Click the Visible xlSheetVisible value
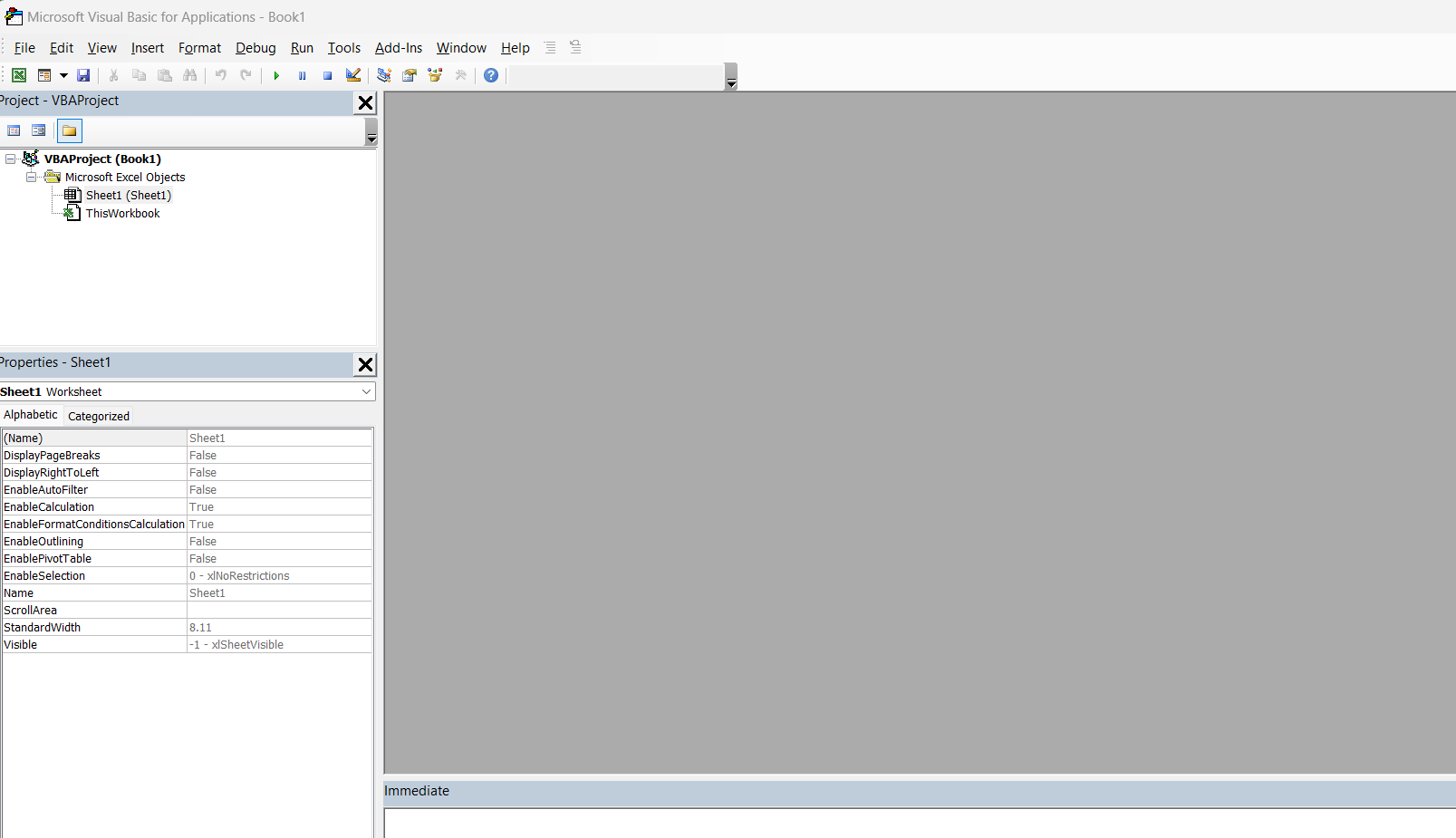The image size is (1456, 838). [279, 645]
